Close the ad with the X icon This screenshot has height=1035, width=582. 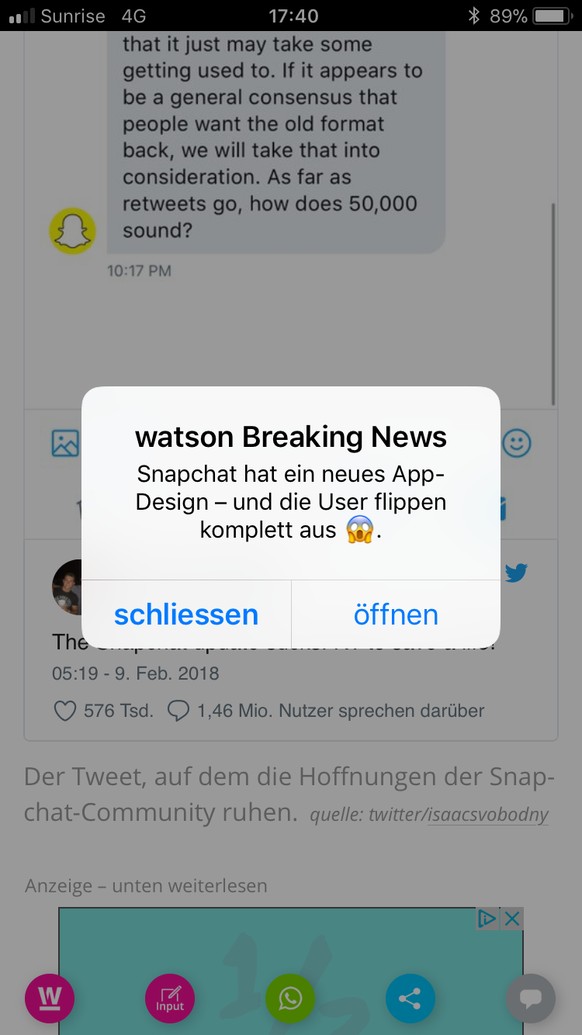pos(512,918)
